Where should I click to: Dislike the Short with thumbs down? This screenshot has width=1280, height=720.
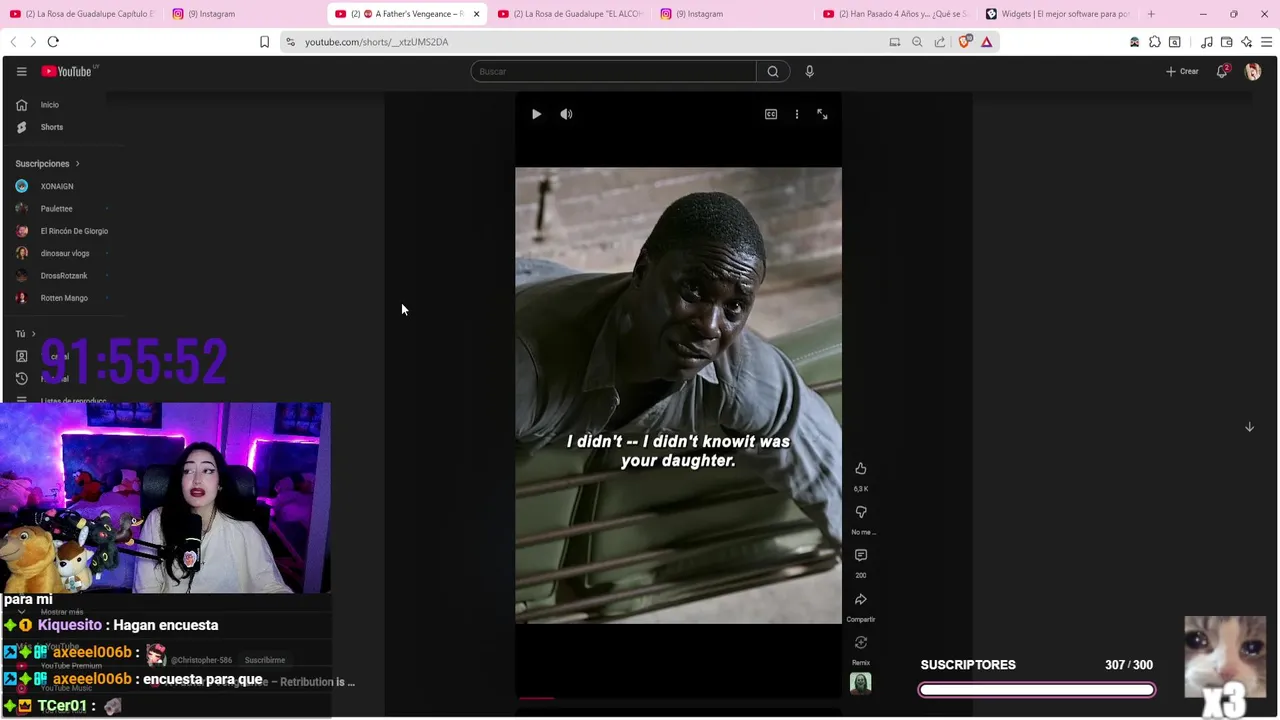[860, 512]
